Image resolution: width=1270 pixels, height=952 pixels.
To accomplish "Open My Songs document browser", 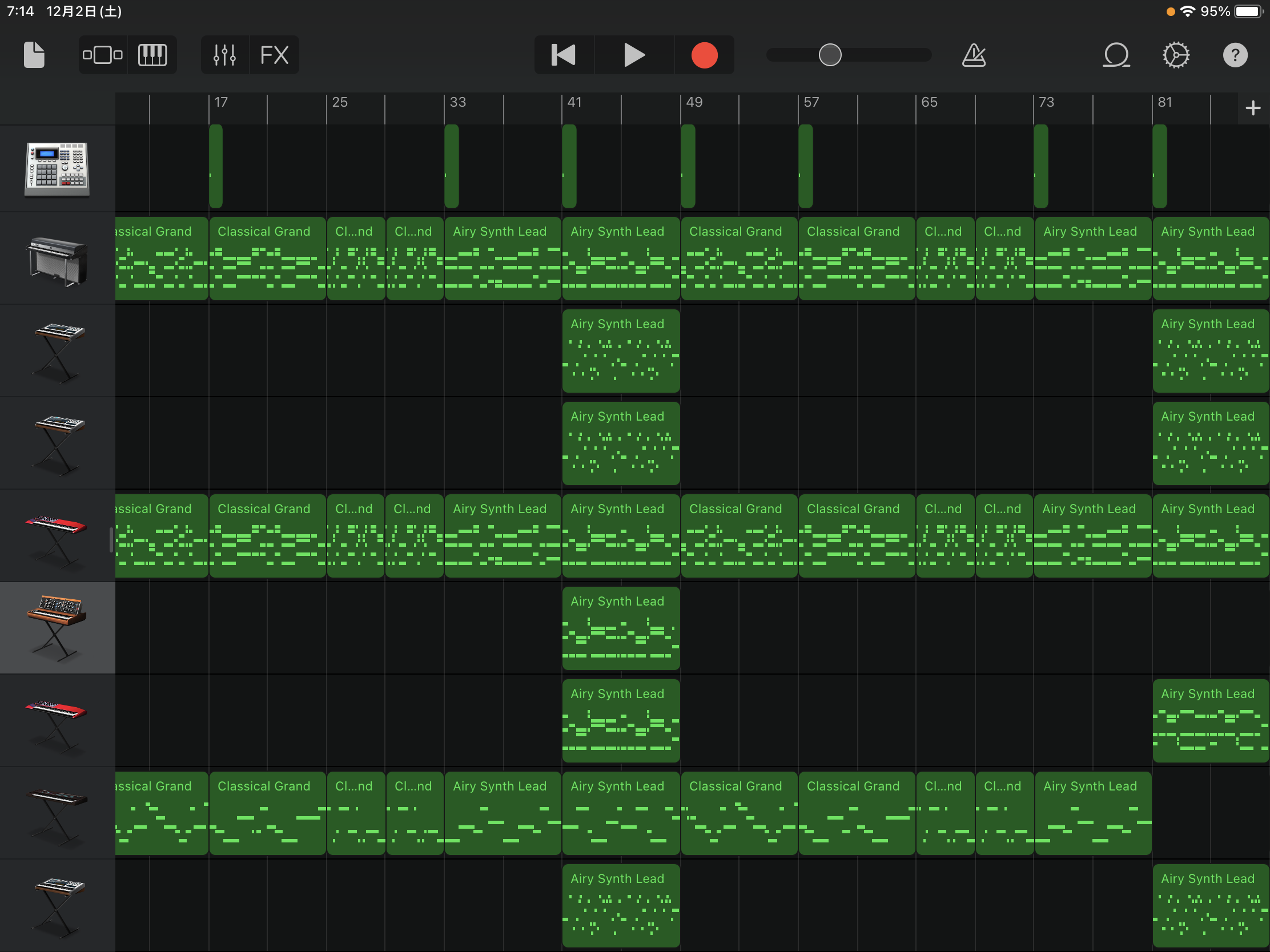I will [x=34, y=55].
